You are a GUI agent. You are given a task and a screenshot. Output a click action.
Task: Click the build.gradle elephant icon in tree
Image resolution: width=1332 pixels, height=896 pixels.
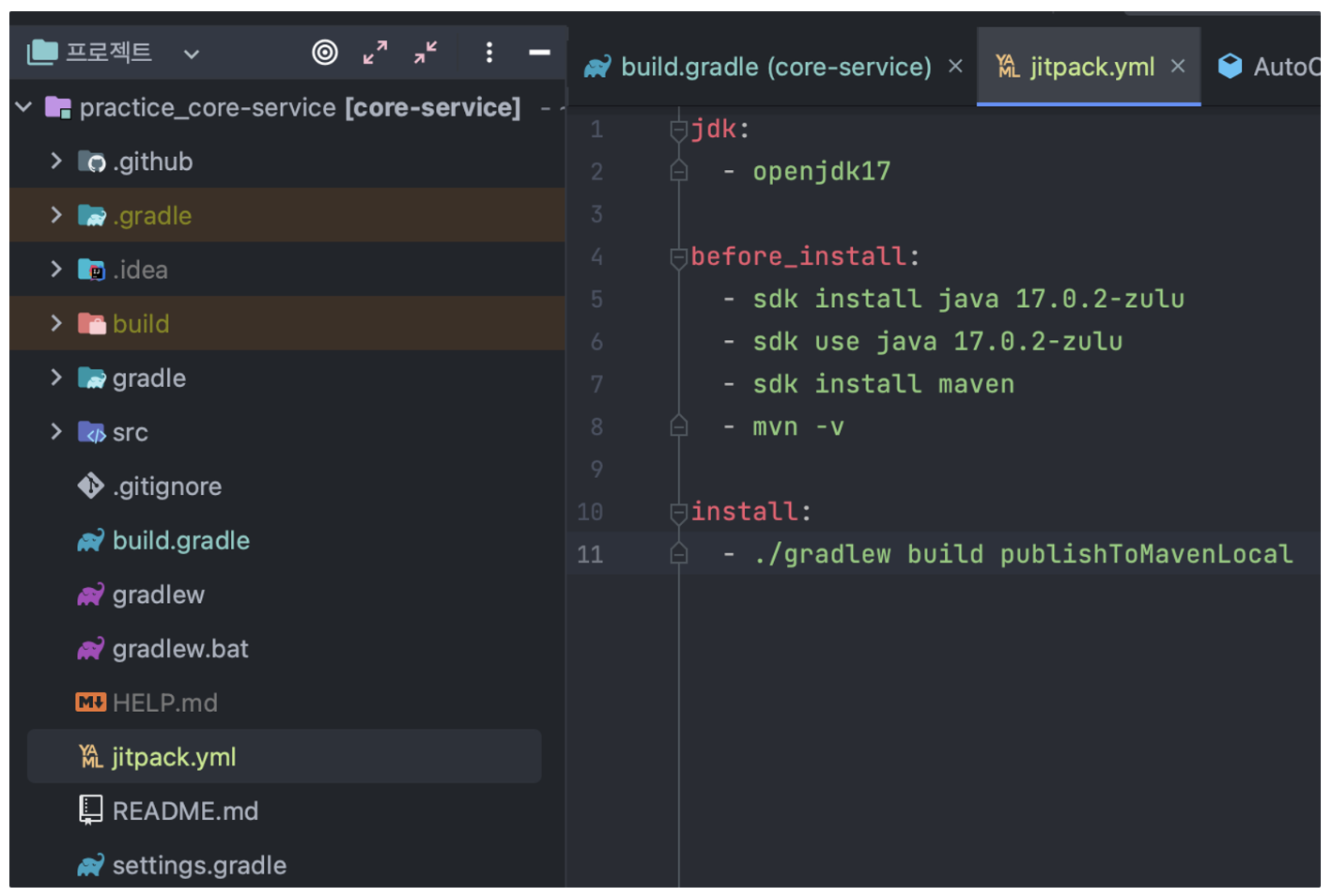point(90,541)
